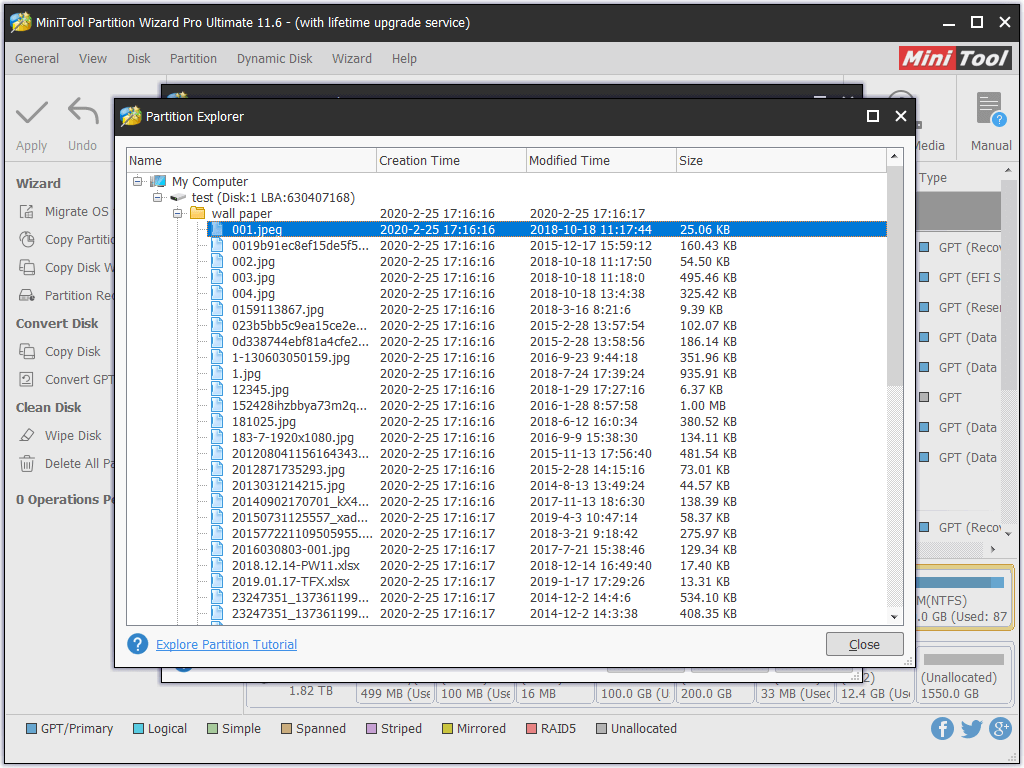
Task: Select the 2019.01.17-TFX.xlsx file row
Action: click(x=547, y=582)
